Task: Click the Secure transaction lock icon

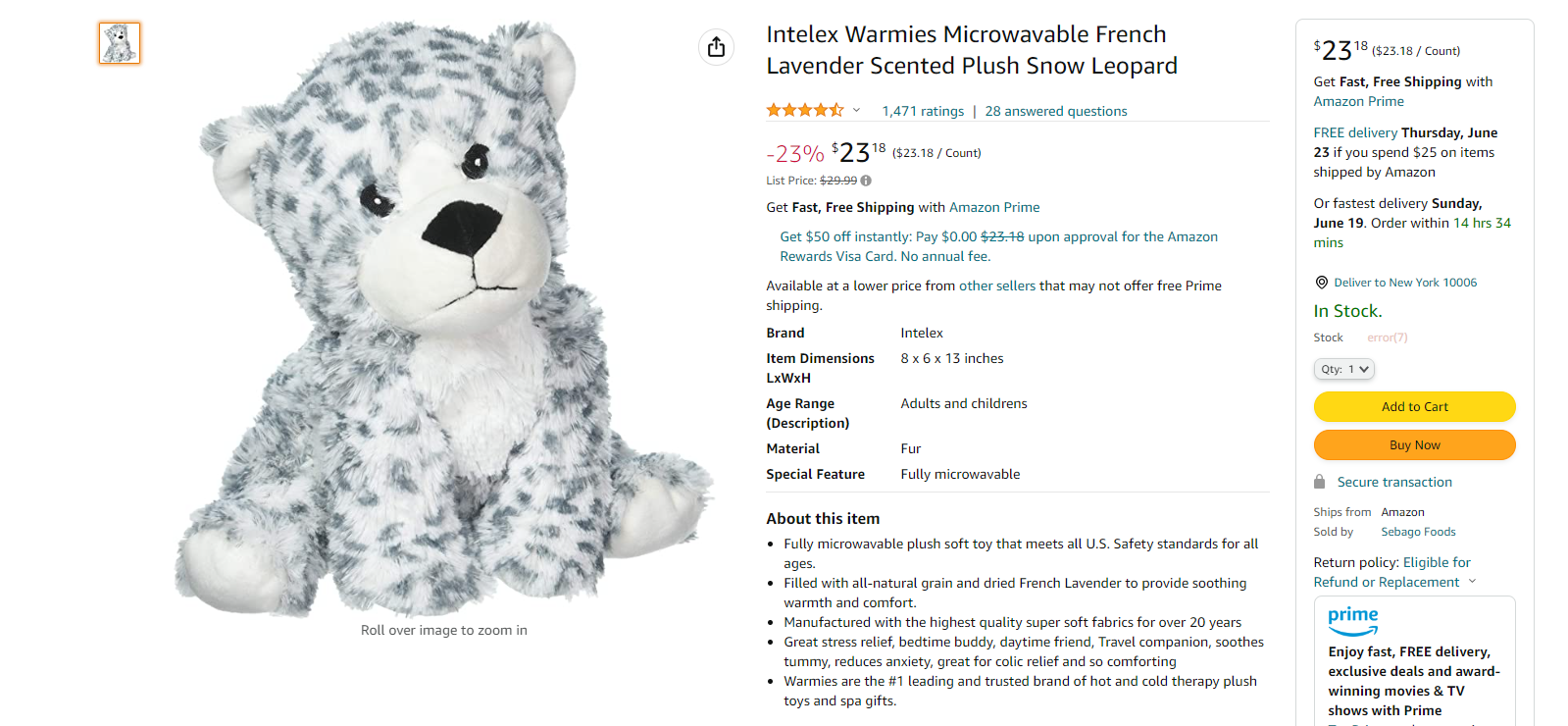Action: (x=1320, y=482)
